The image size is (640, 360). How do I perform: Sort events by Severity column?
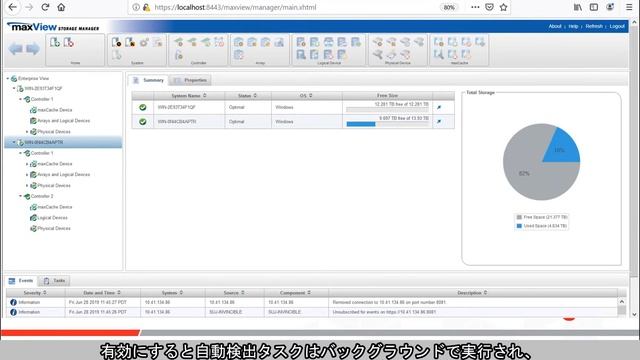35,293
